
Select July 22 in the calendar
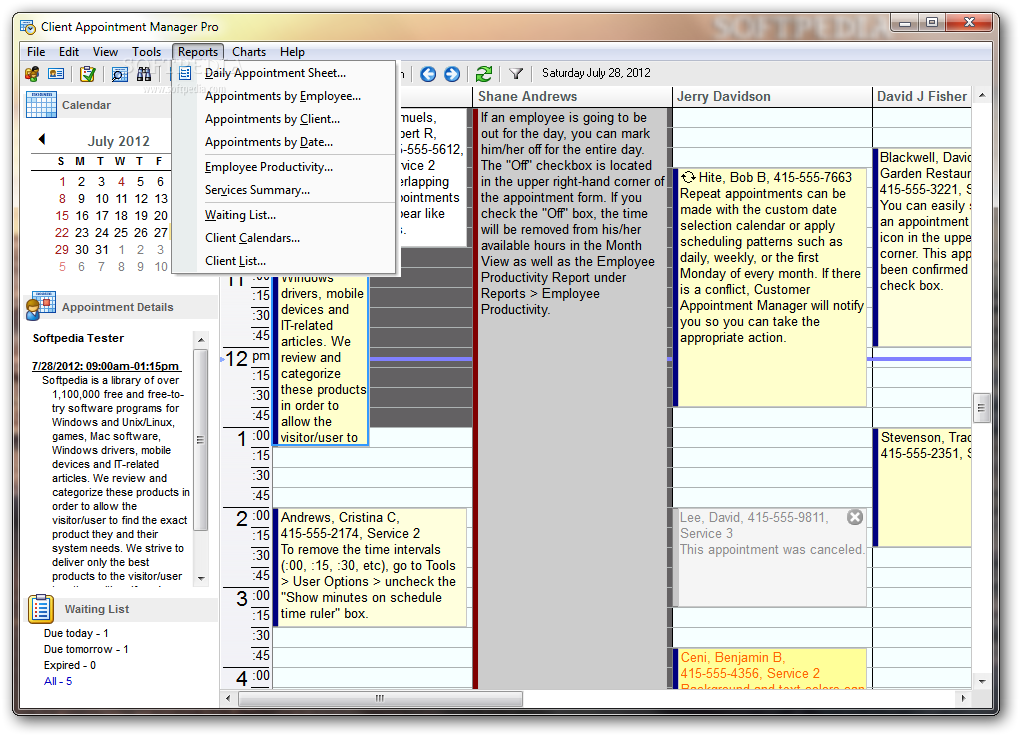pyautogui.click(x=62, y=232)
